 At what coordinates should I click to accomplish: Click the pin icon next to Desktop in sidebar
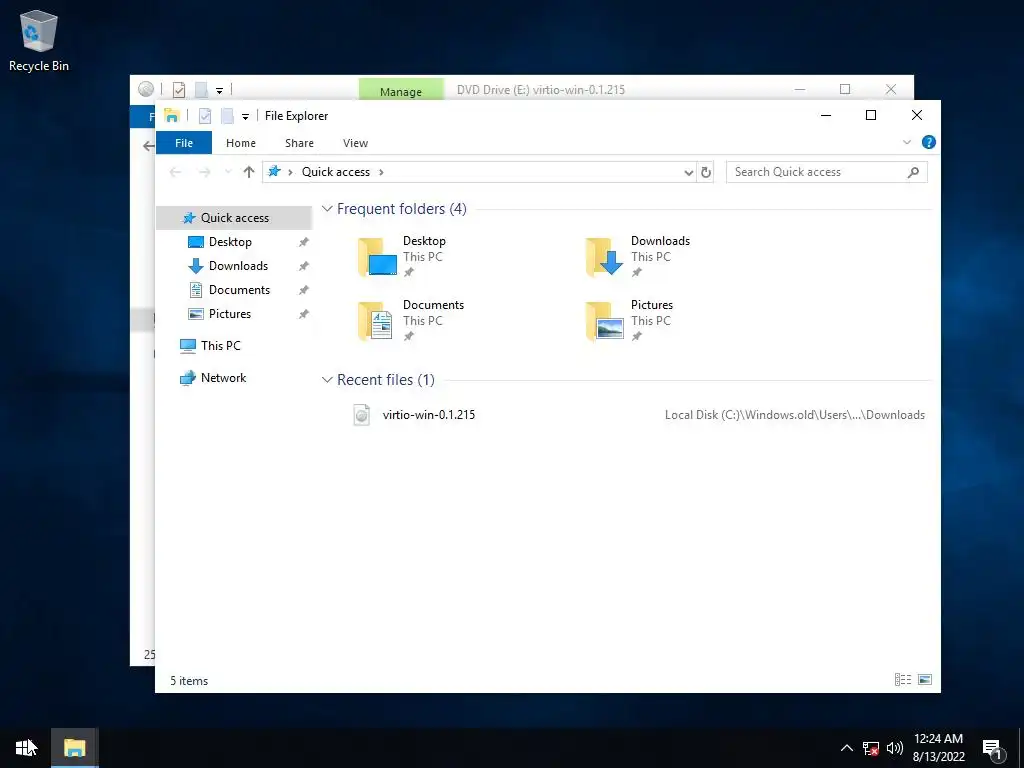[304, 242]
